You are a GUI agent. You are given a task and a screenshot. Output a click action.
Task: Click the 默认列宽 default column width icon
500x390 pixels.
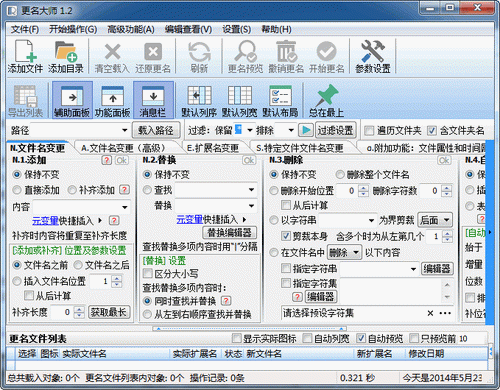pos(240,101)
